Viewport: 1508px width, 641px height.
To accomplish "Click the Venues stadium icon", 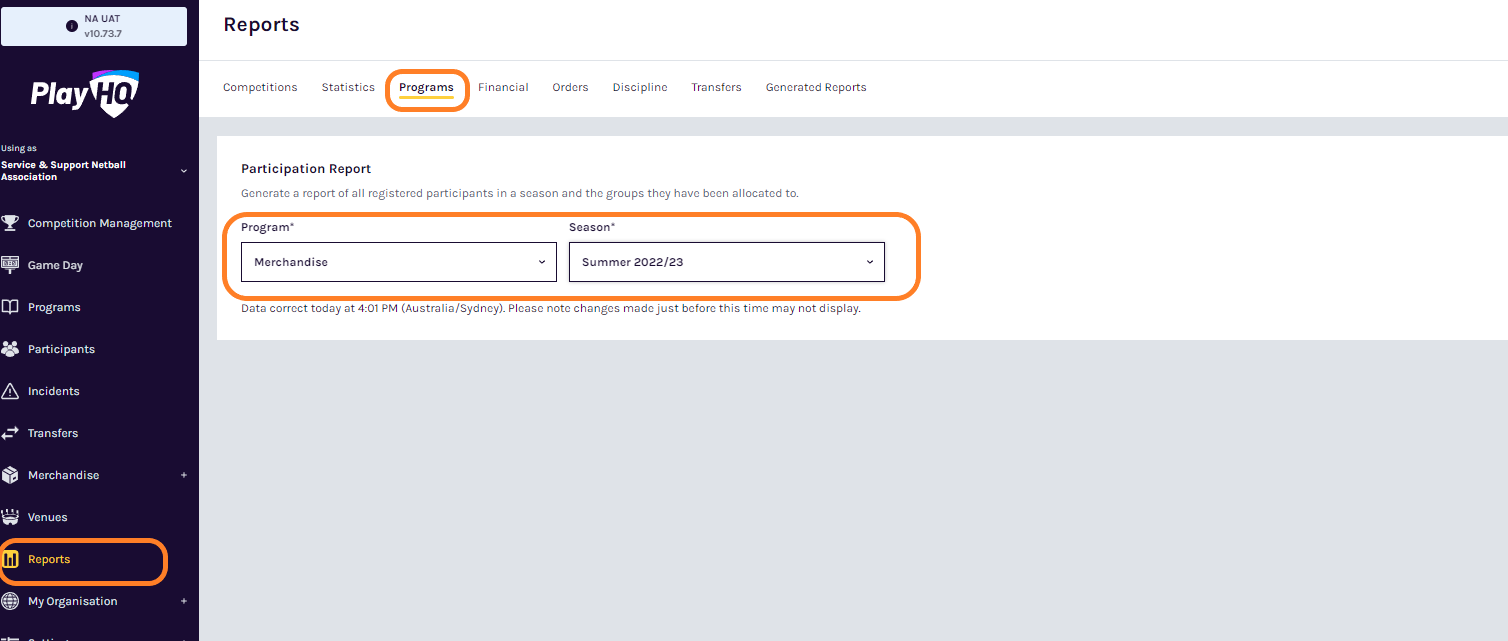I will [x=10, y=517].
